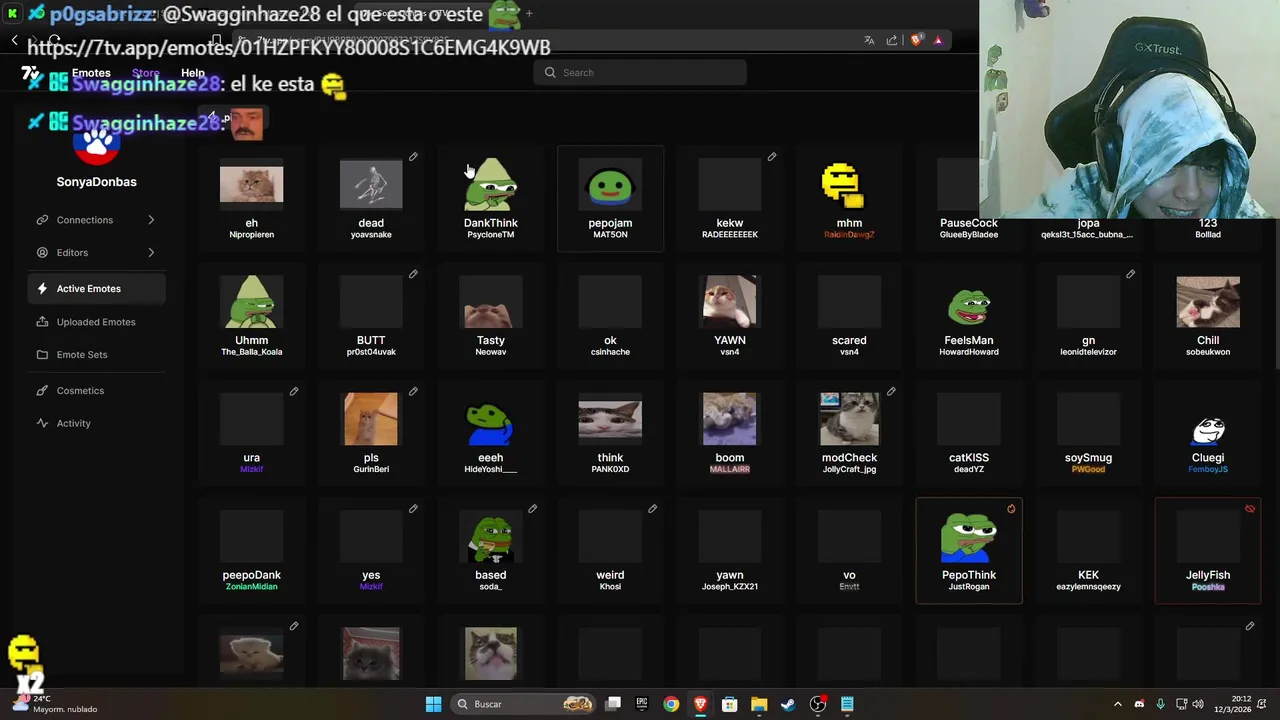Screen dimensions: 1280x720
Task: Open the DankThink emote card
Action: tap(491, 198)
